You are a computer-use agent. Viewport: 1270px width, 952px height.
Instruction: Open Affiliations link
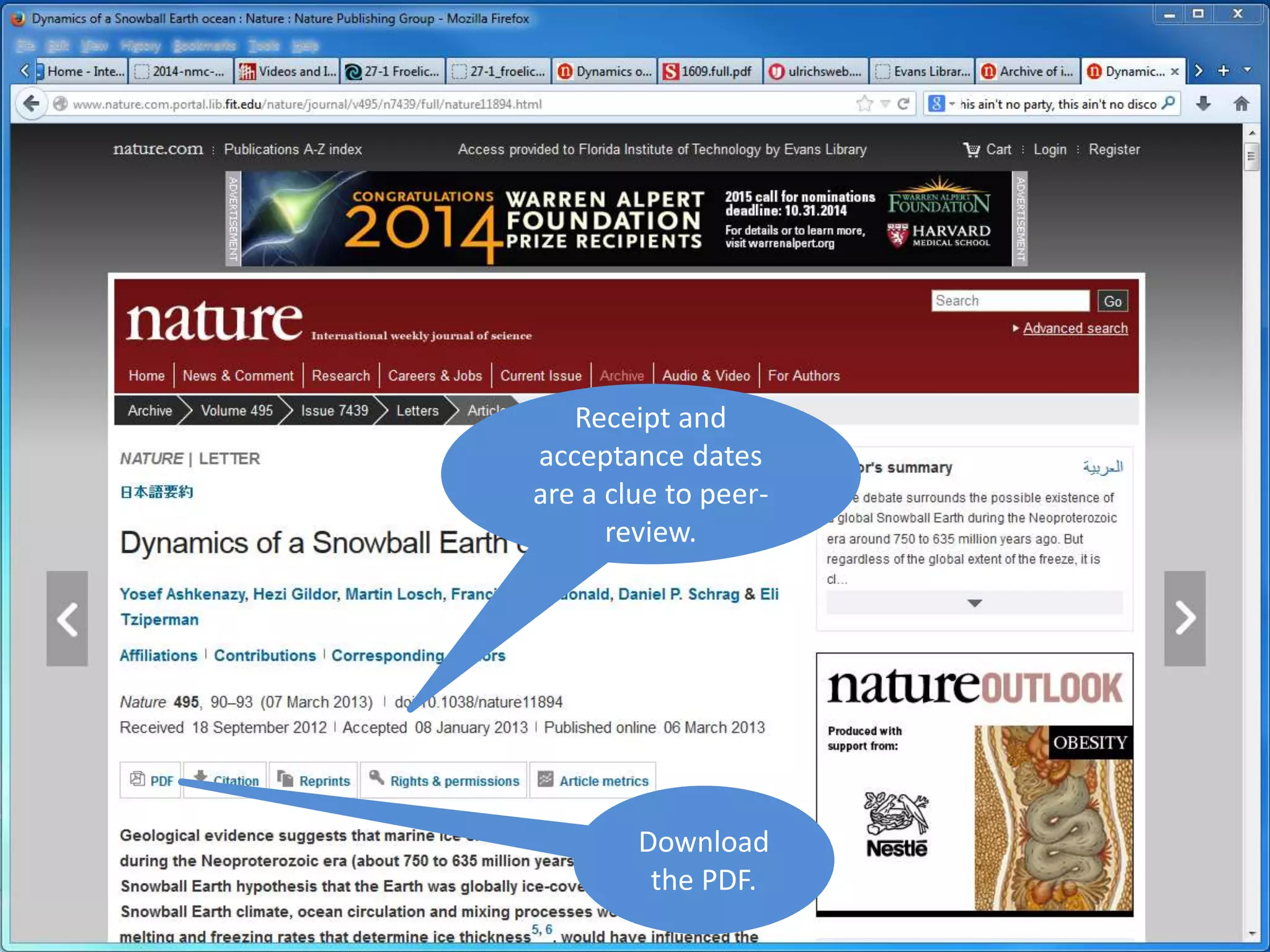[158, 655]
